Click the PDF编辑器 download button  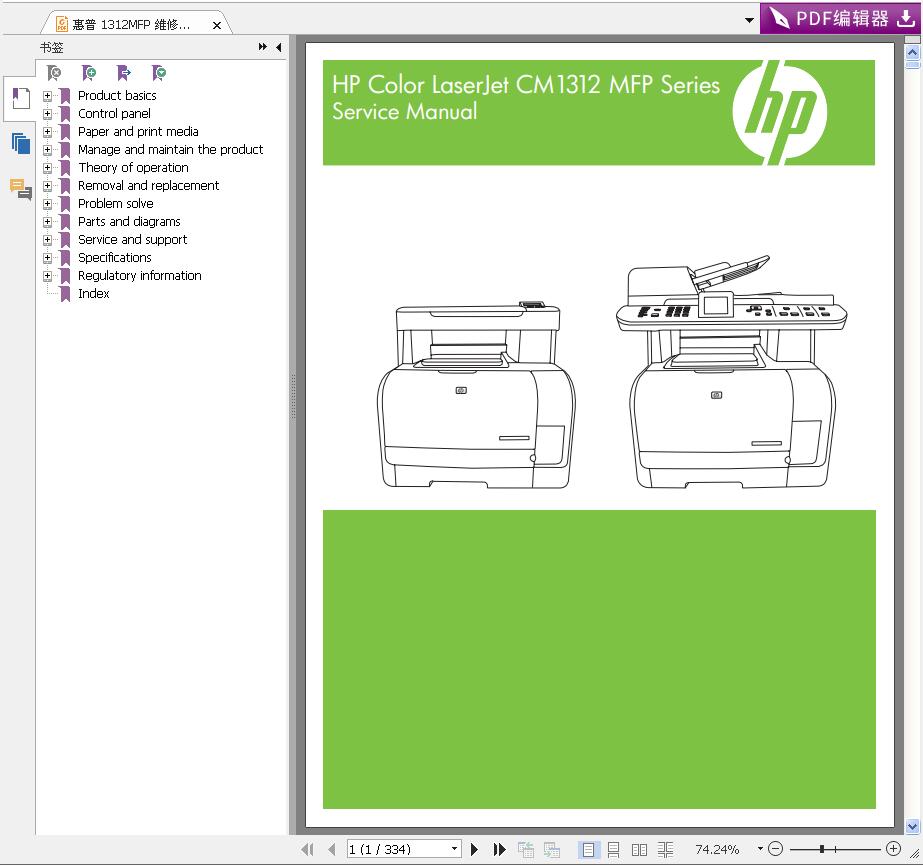click(x=841, y=19)
